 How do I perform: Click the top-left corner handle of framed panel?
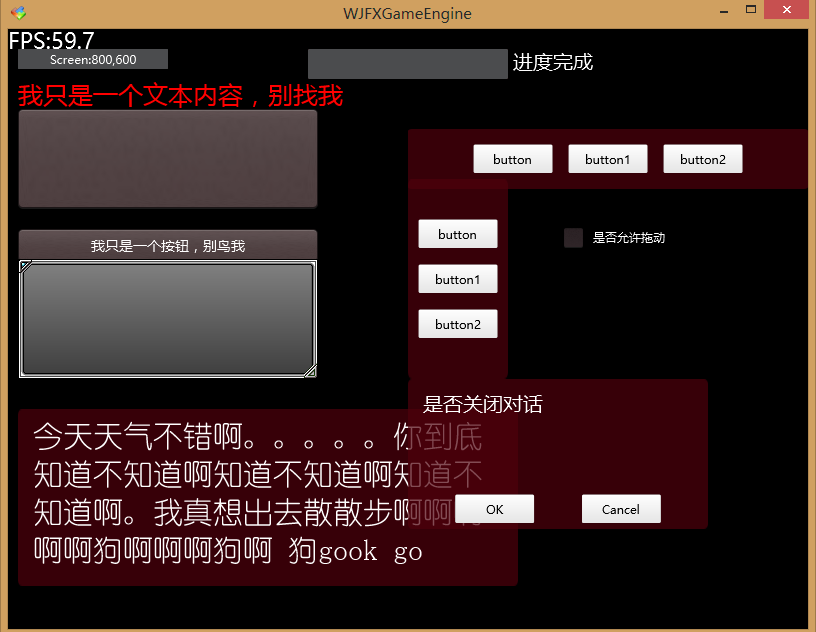(25, 266)
